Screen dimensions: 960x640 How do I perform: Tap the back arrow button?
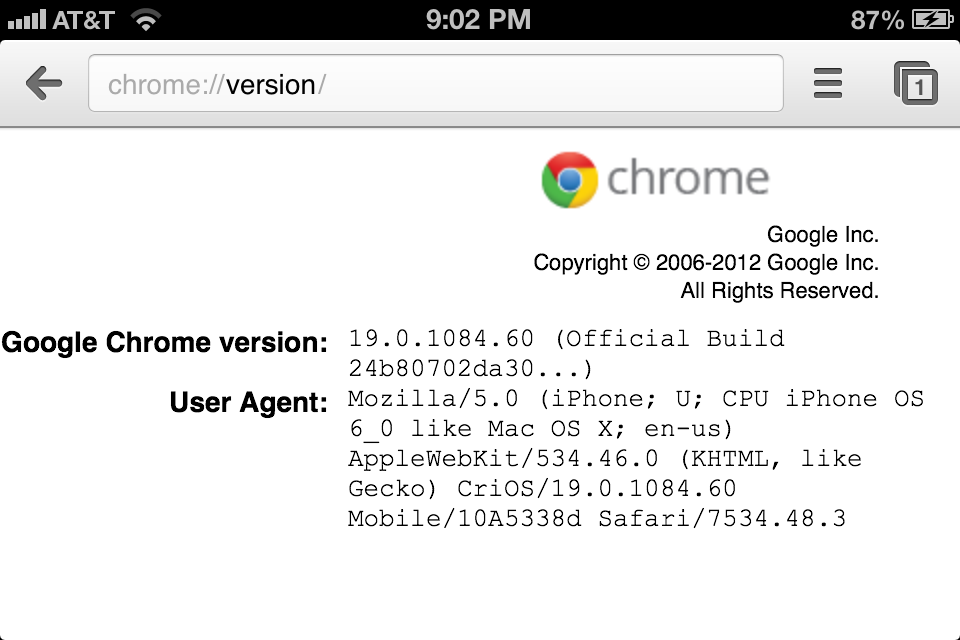(45, 84)
